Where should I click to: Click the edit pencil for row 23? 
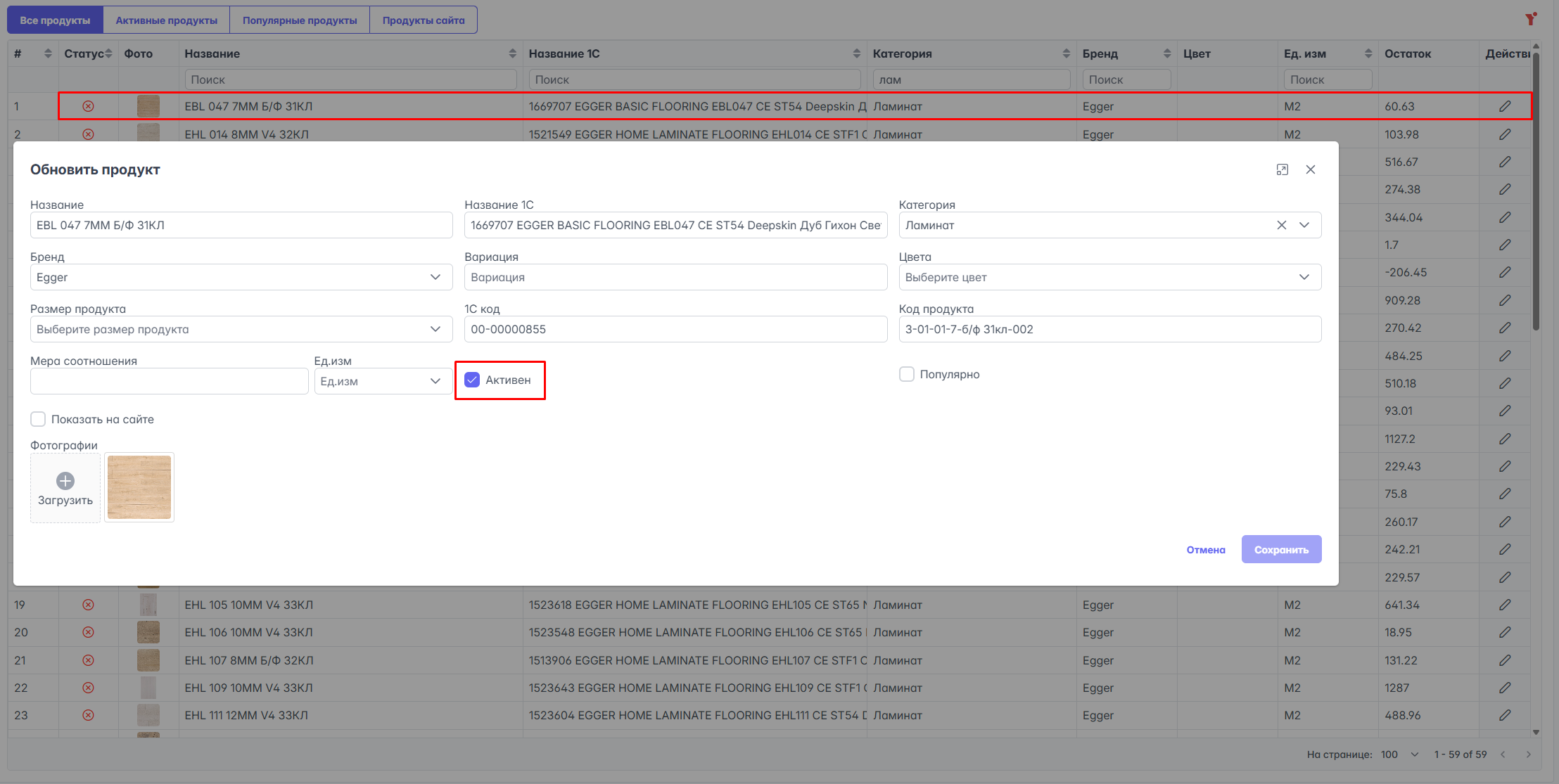1504,715
